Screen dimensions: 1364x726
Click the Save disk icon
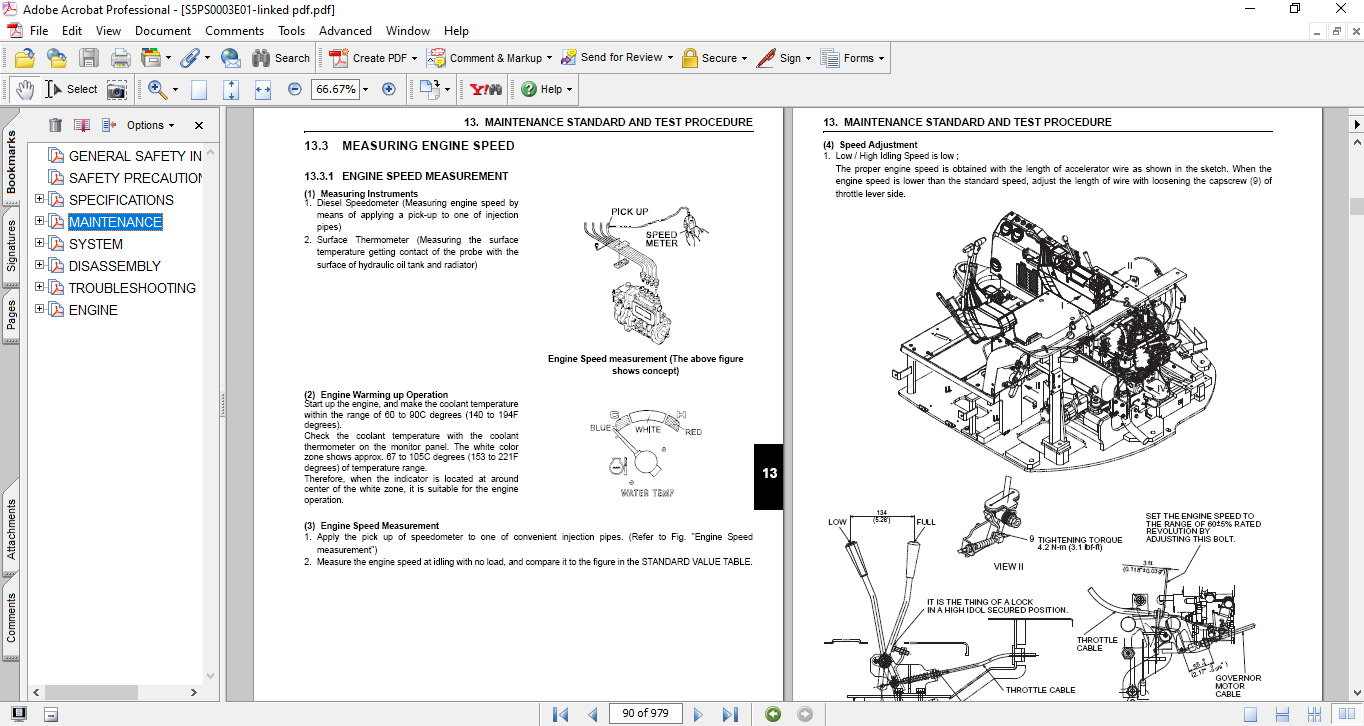pos(89,58)
